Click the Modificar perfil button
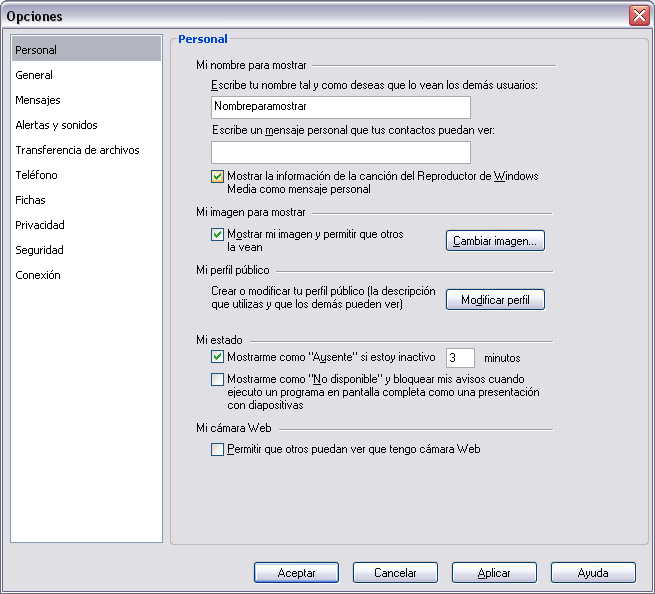Screen dimensions: 655x594 (x=495, y=300)
